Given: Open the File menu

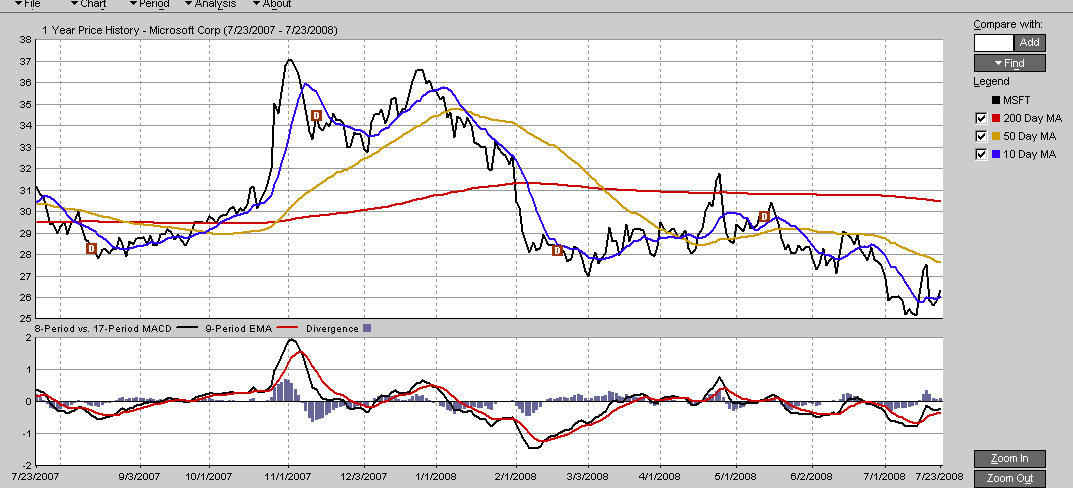Looking at the screenshot, I should (x=27, y=4).
